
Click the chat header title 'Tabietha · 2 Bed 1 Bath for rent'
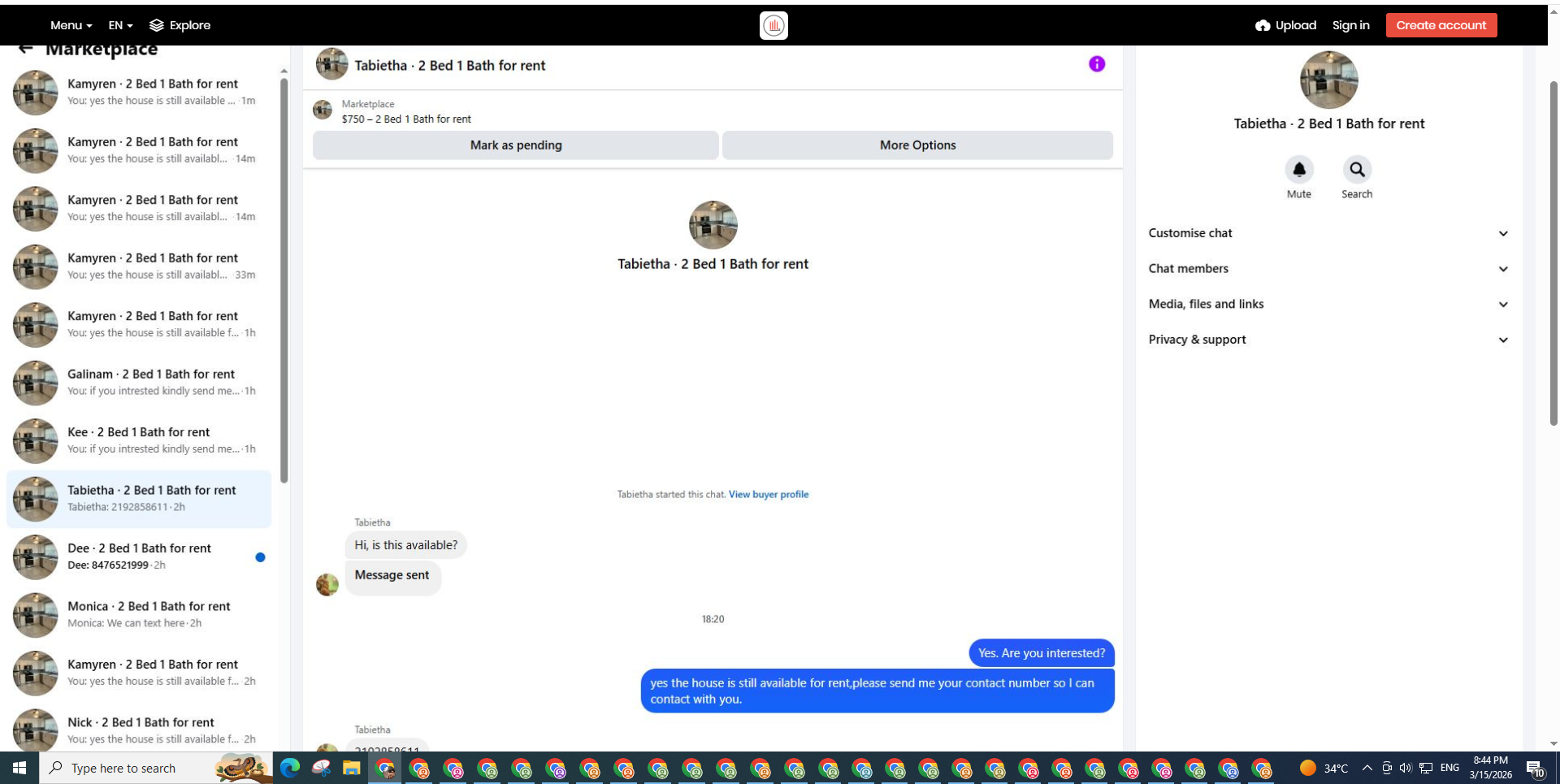pos(450,66)
